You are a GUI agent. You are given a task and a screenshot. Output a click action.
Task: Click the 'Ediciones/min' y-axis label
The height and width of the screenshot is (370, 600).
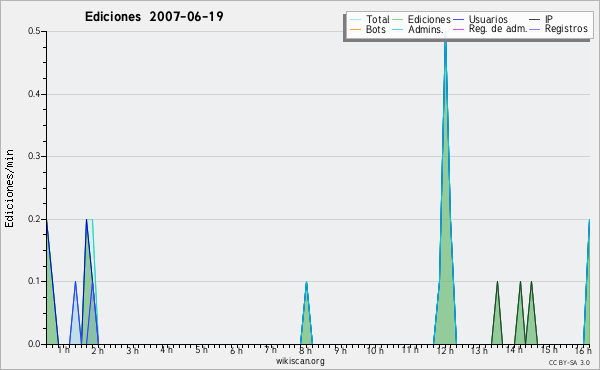click(9, 188)
